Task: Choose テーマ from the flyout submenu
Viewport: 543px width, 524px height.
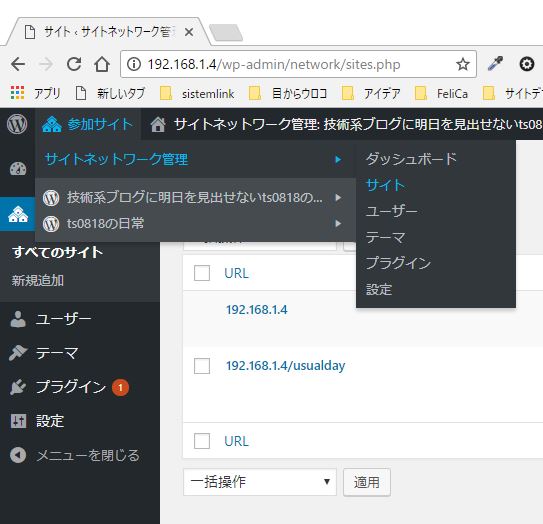Action: point(385,237)
